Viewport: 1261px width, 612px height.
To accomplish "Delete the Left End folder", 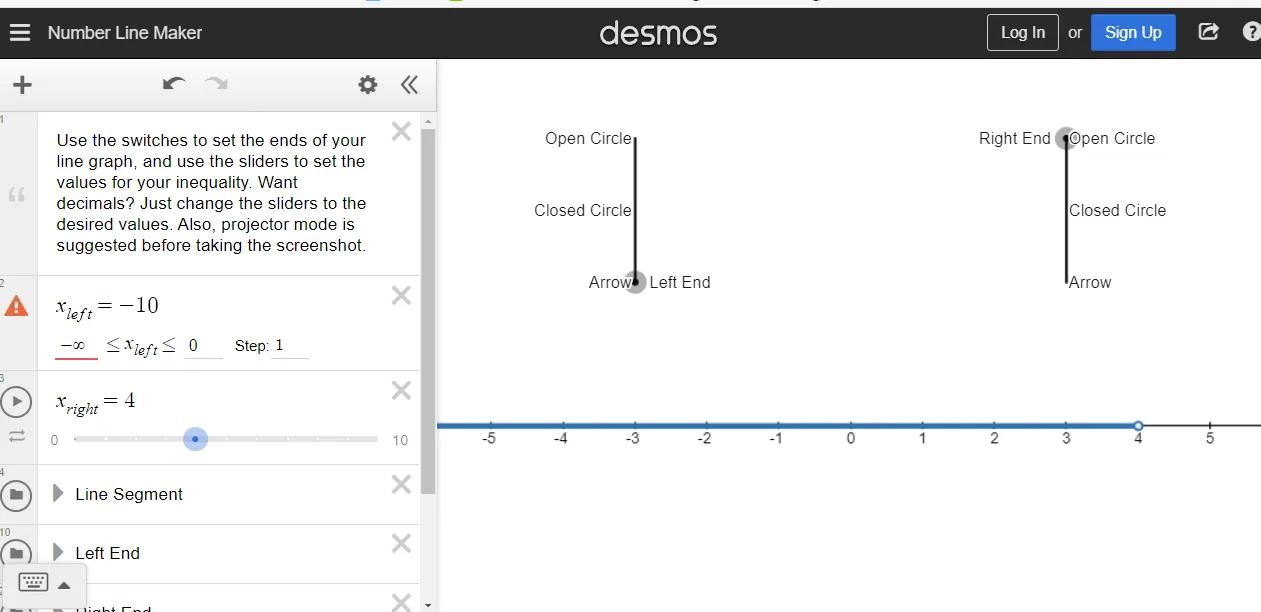I will [401, 543].
